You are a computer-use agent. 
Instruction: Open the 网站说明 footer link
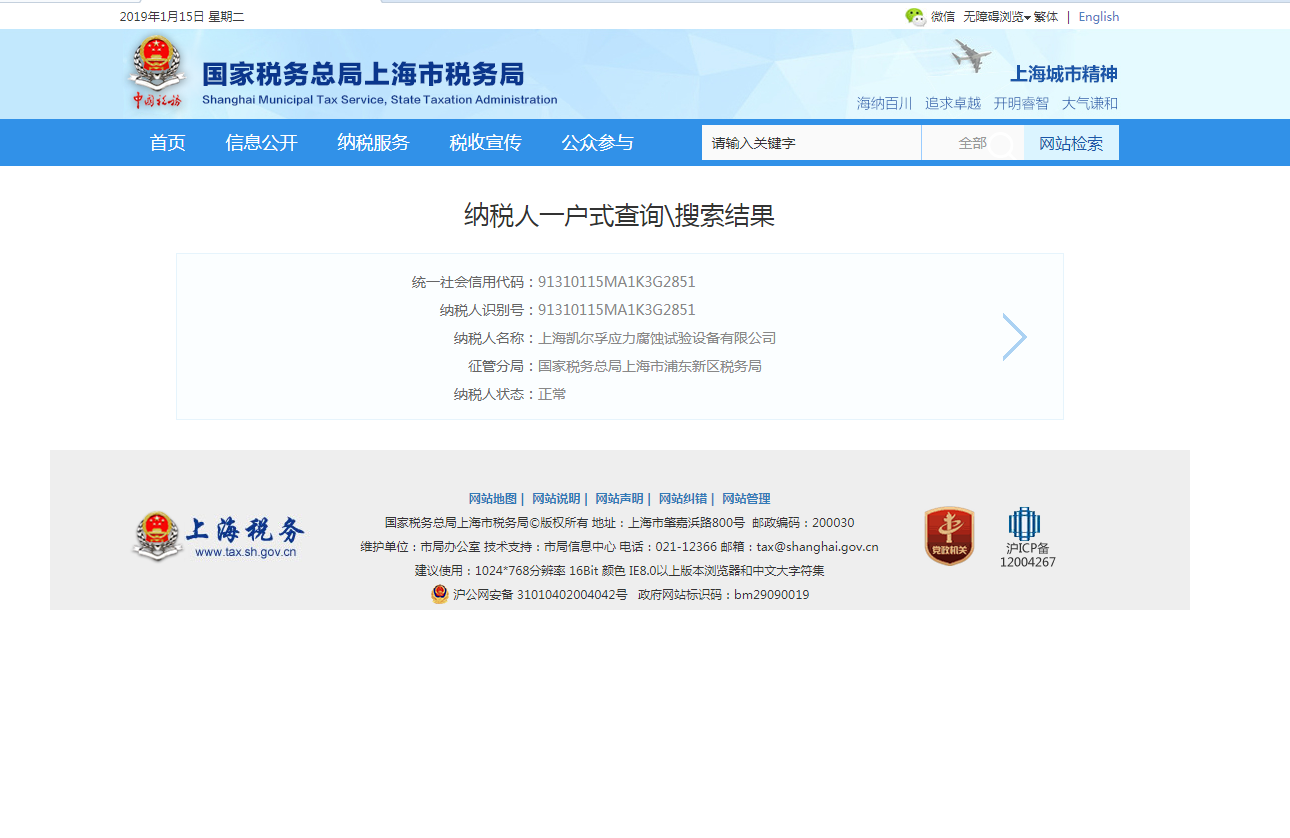(556, 499)
